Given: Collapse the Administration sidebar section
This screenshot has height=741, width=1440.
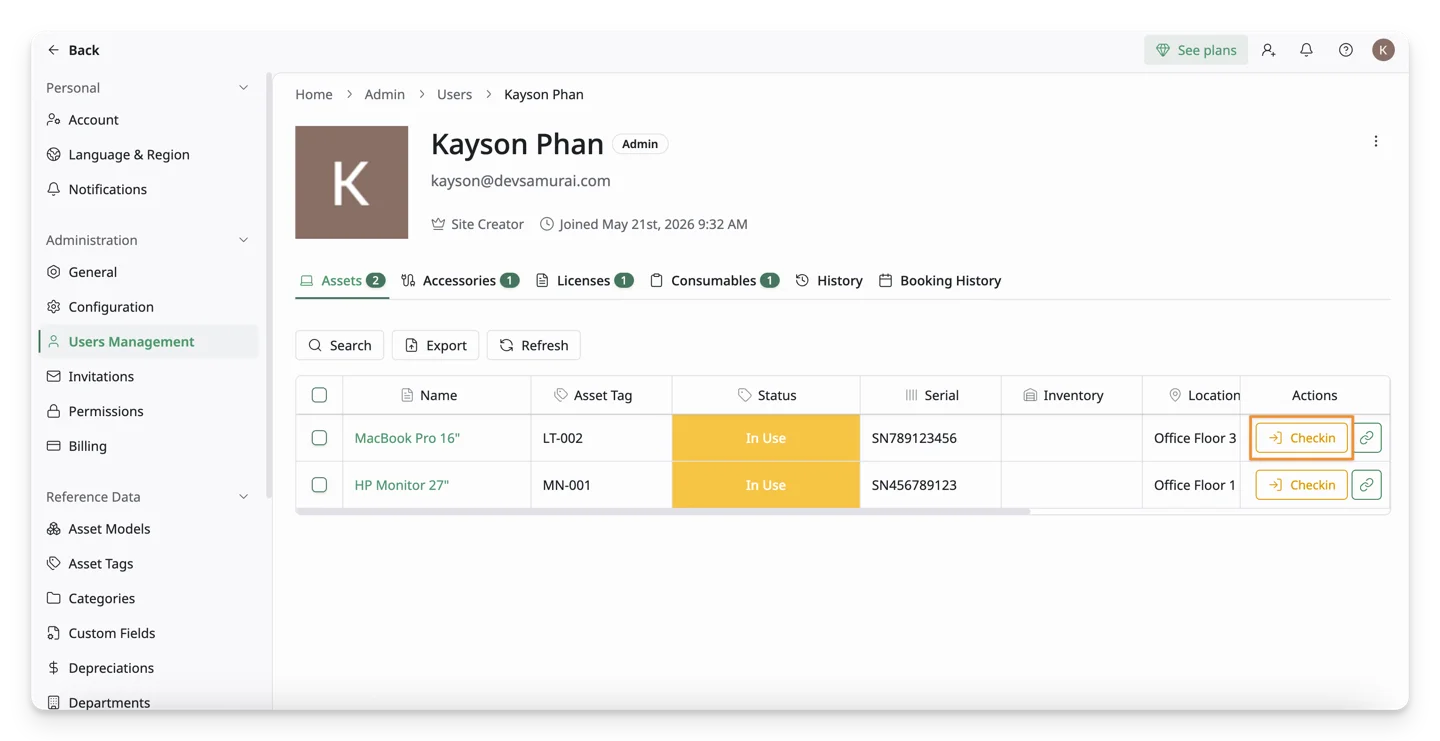Looking at the screenshot, I should (243, 240).
